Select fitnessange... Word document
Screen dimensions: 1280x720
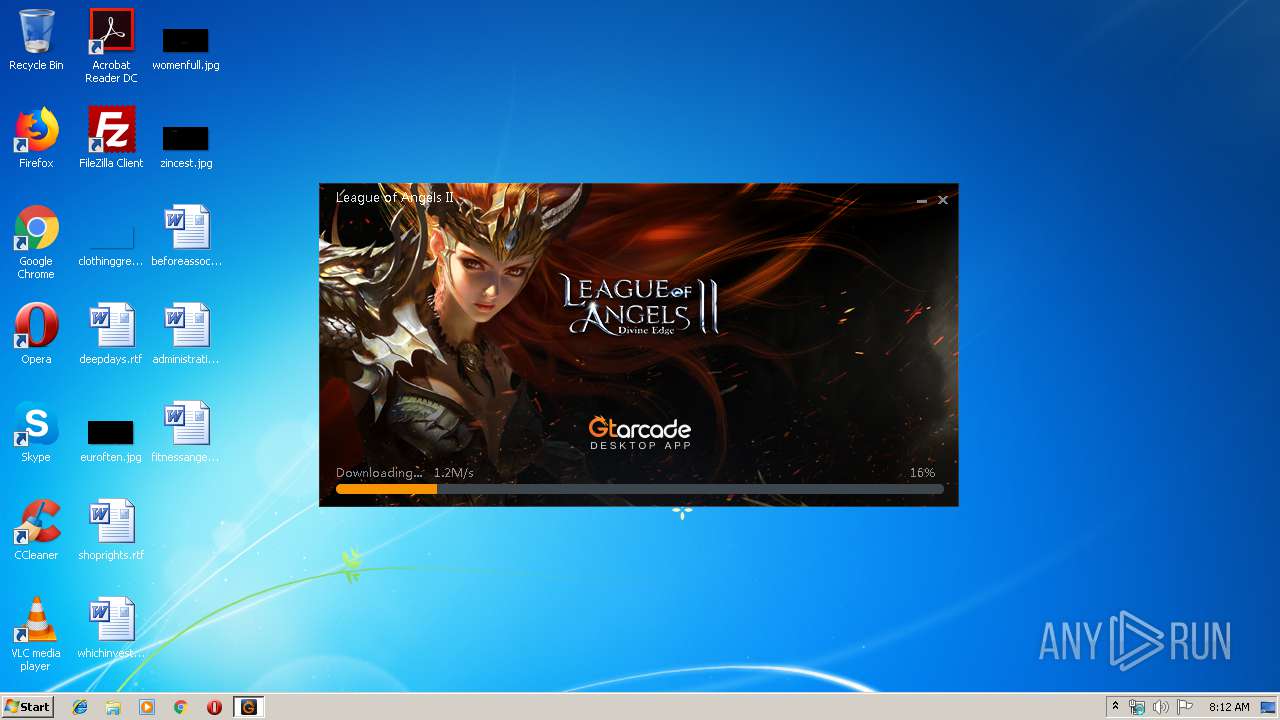click(186, 432)
